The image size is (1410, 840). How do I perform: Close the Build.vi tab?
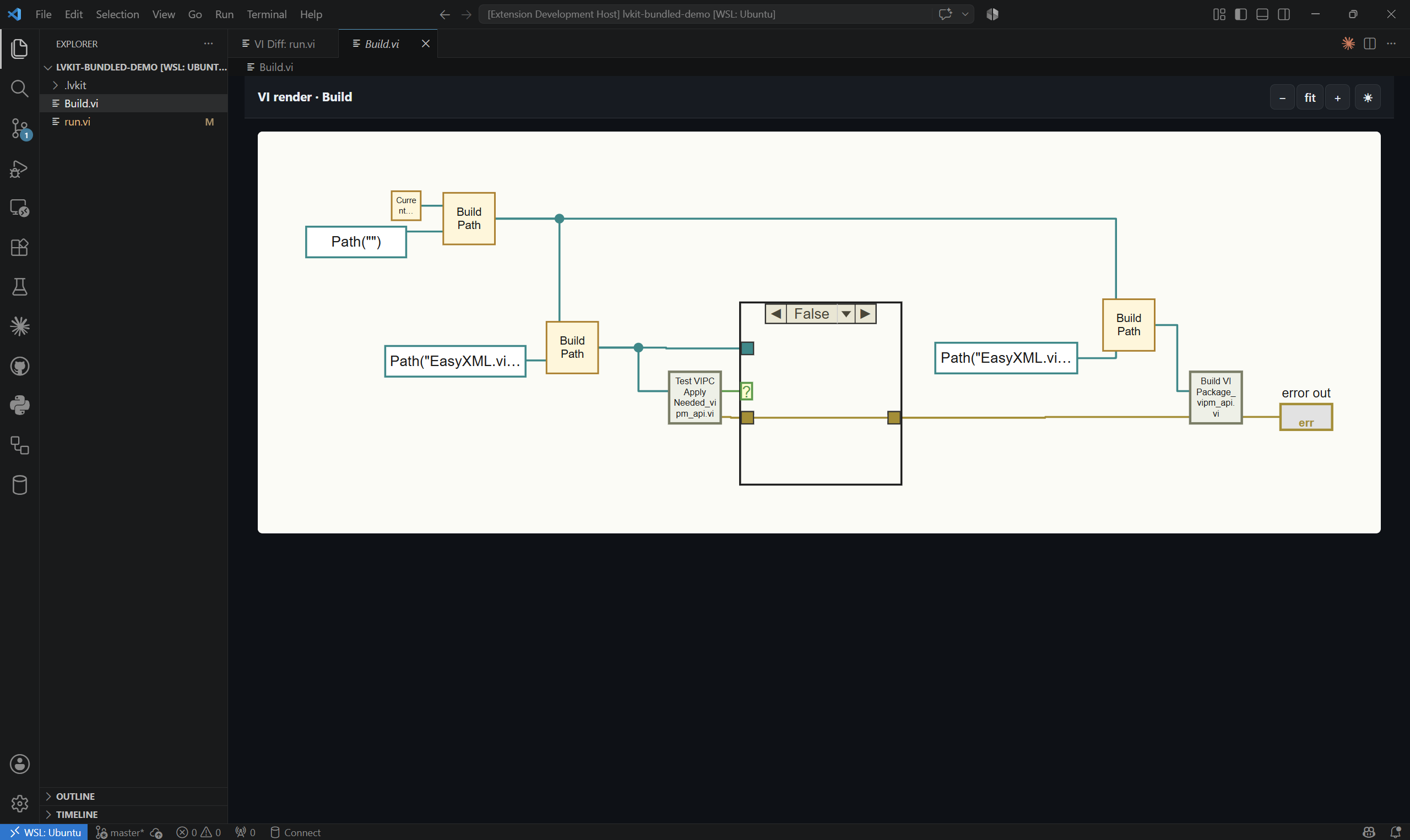pos(426,43)
